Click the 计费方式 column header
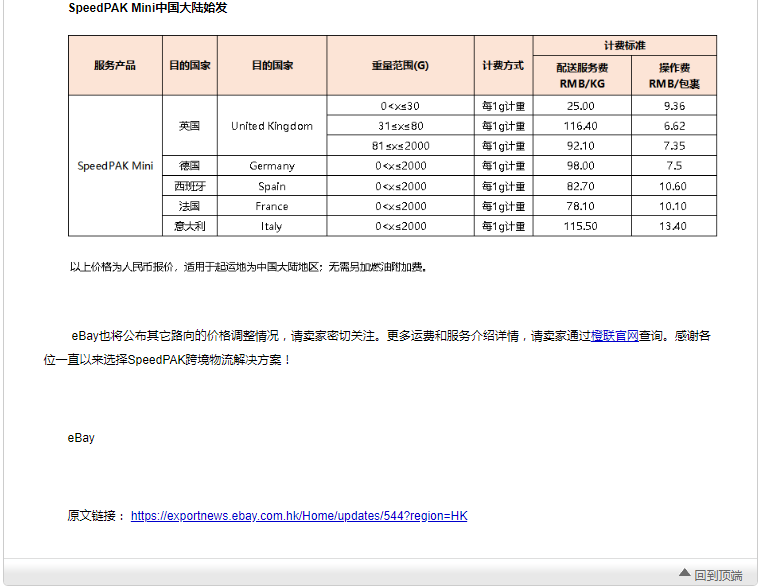Image resolution: width=762 pixels, height=588 pixels. click(x=503, y=65)
